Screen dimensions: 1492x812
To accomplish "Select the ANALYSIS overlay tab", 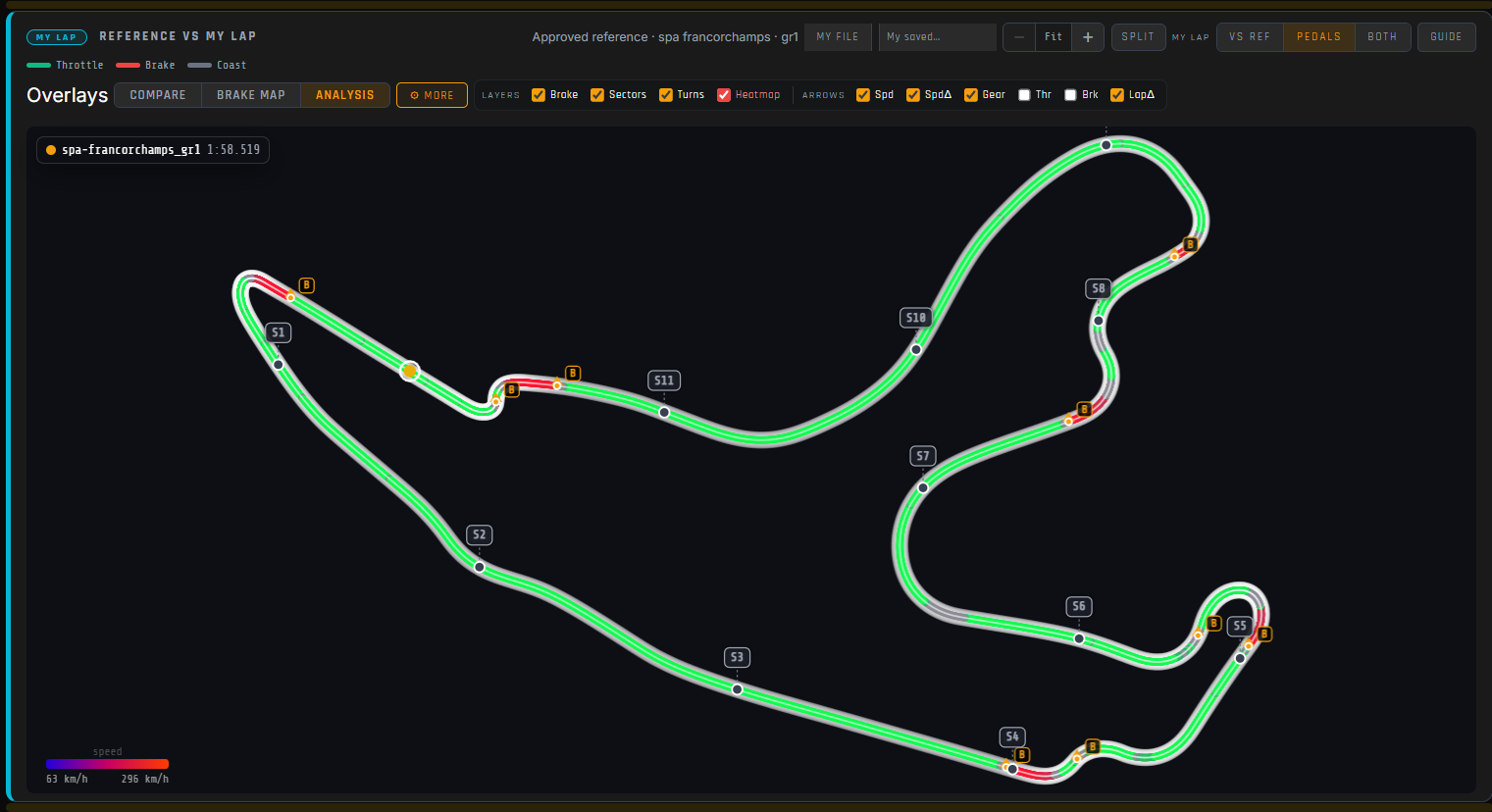I will 345,95.
